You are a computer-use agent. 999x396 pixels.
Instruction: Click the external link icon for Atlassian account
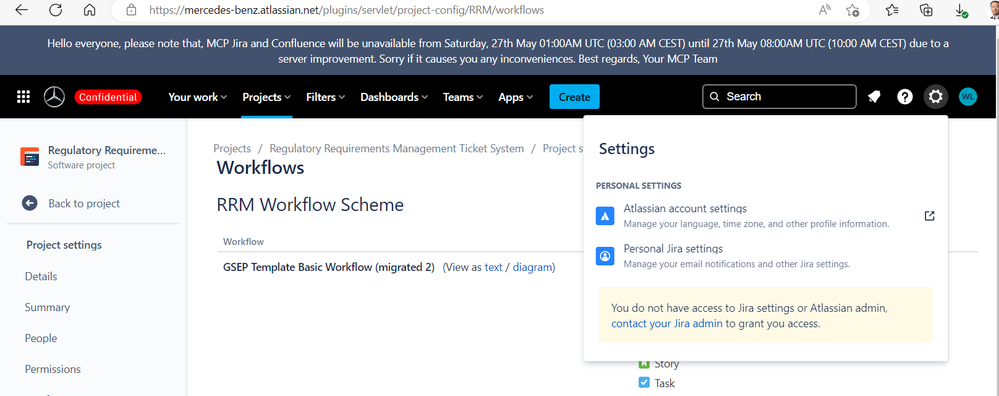(930, 216)
